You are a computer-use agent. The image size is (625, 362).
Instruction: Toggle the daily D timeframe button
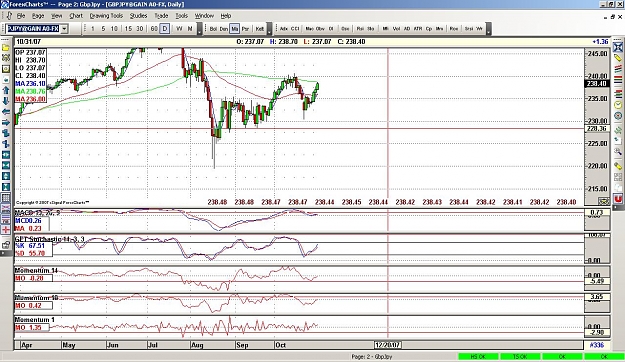coord(165,29)
